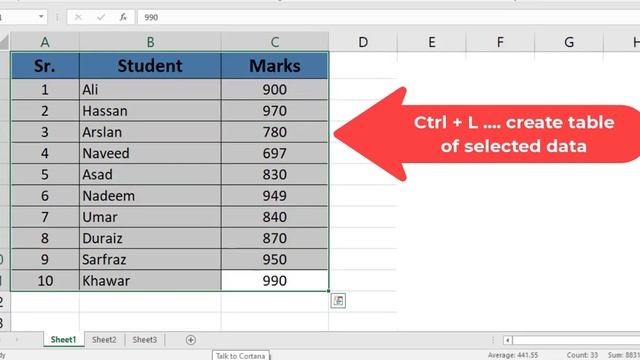This screenshot has height=360, width=640.
Task: Select the cell containing 'Duraiz'
Action: click(x=150, y=238)
